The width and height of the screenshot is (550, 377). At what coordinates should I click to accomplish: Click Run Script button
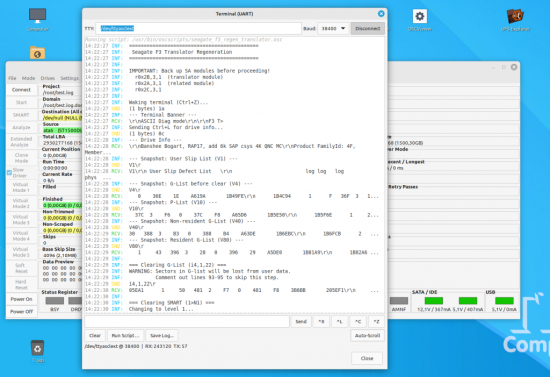(125, 336)
